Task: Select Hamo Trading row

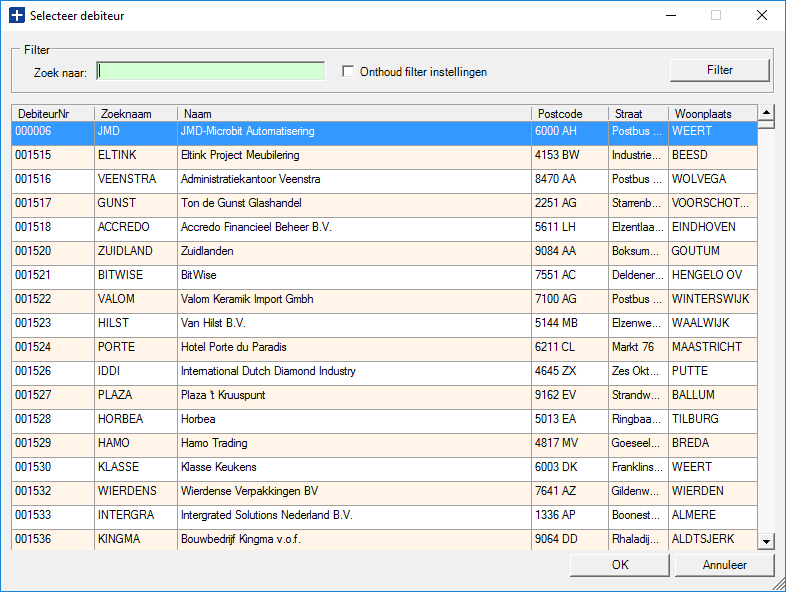Action: (384, 446)
